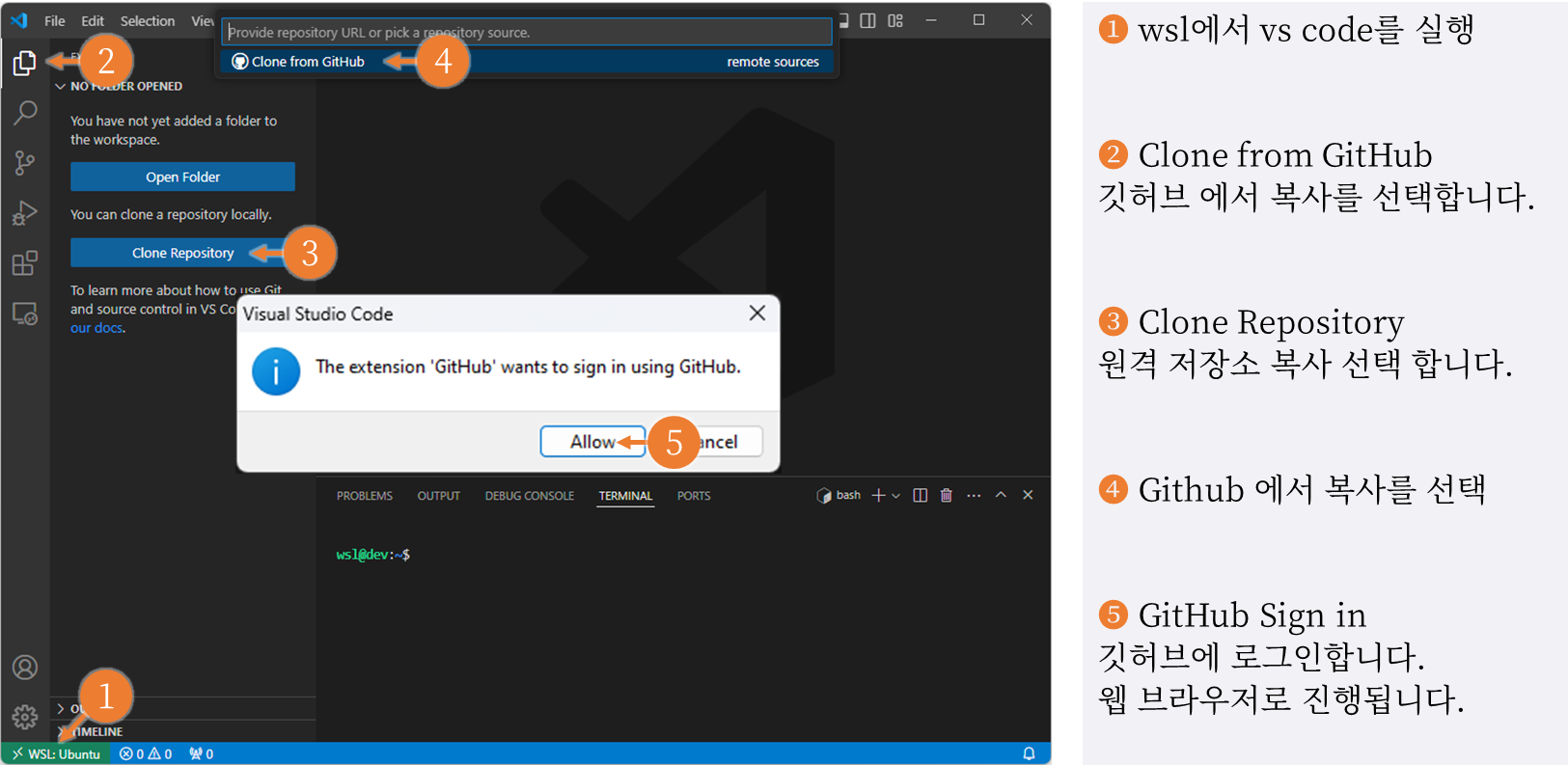Click the Open Folder button
The image size is (1568, 765).
coord(182,177)
